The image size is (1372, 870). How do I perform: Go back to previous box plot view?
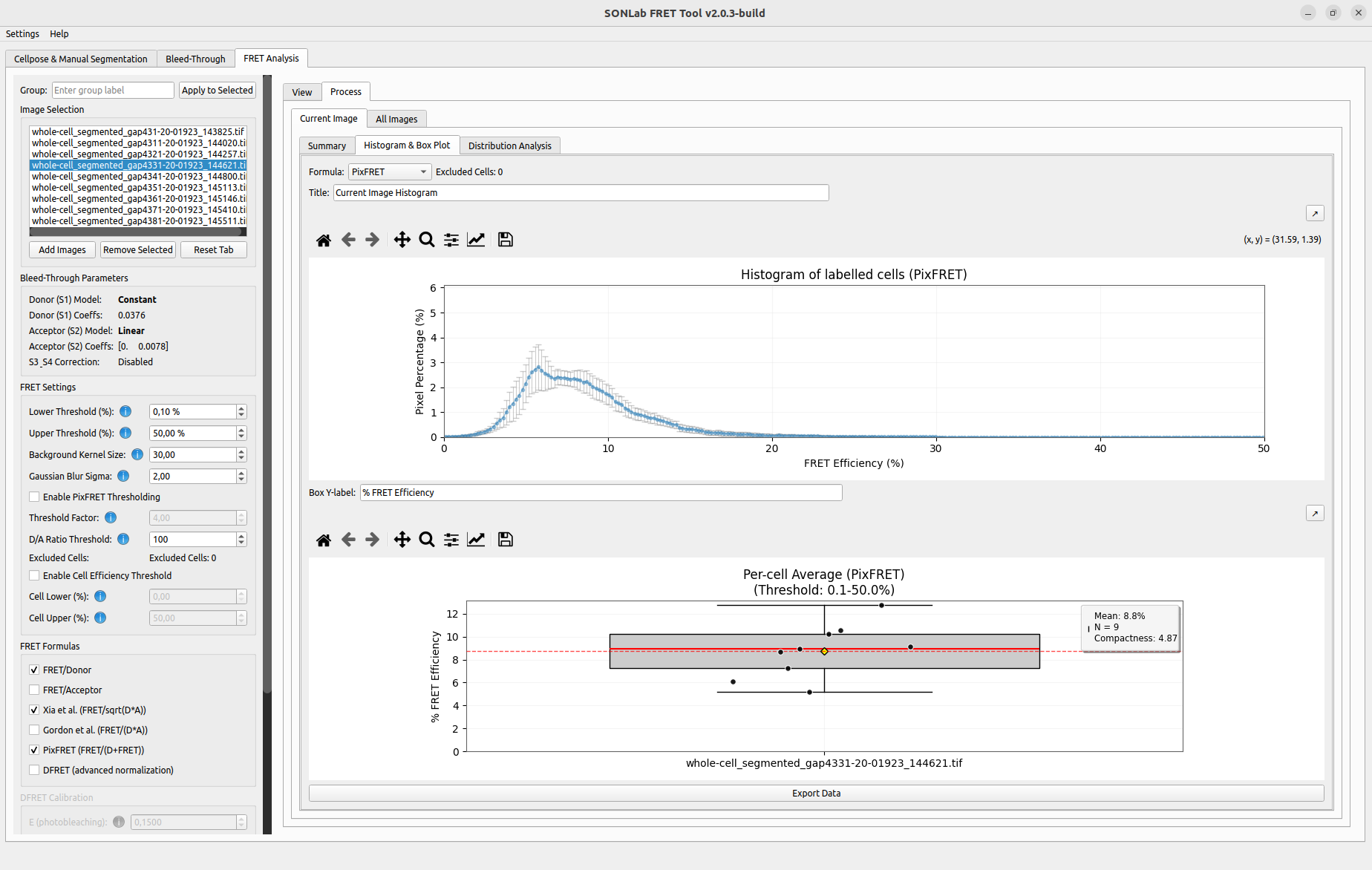point(348,540)
